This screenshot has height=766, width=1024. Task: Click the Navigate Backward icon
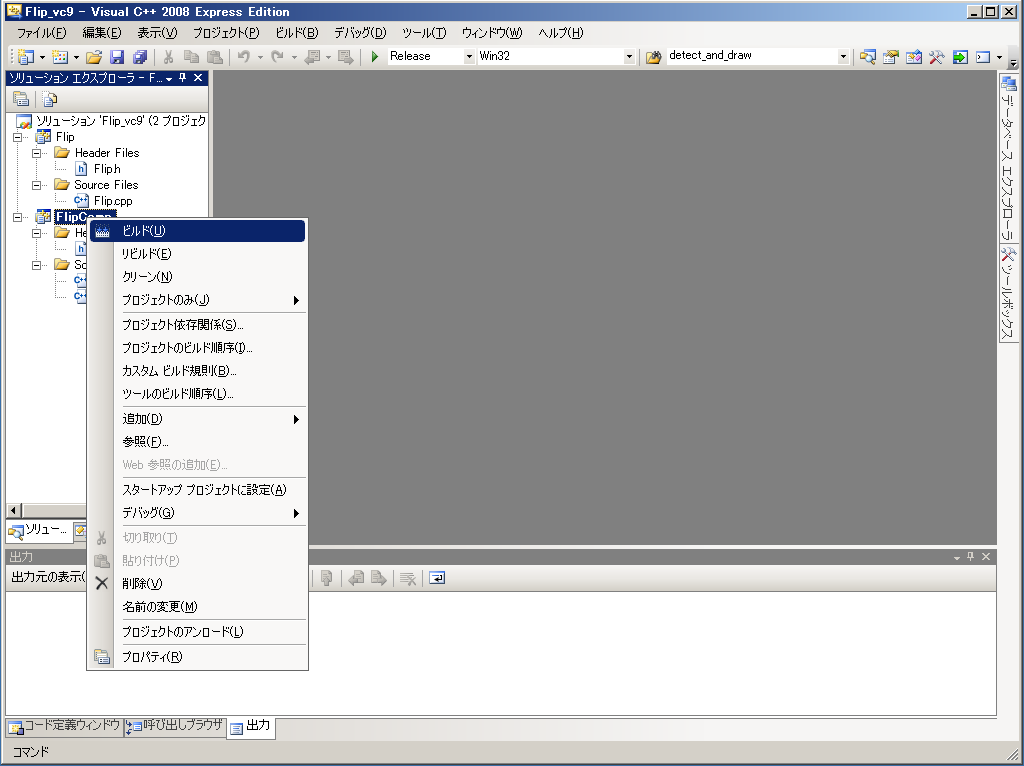tap(312, 57)
